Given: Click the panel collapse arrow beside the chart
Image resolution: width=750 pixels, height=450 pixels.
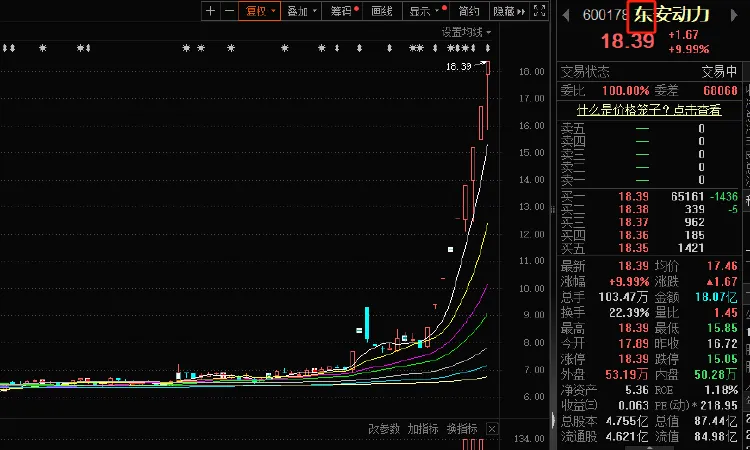Looking at the screenshot, I should pos(553,210).
